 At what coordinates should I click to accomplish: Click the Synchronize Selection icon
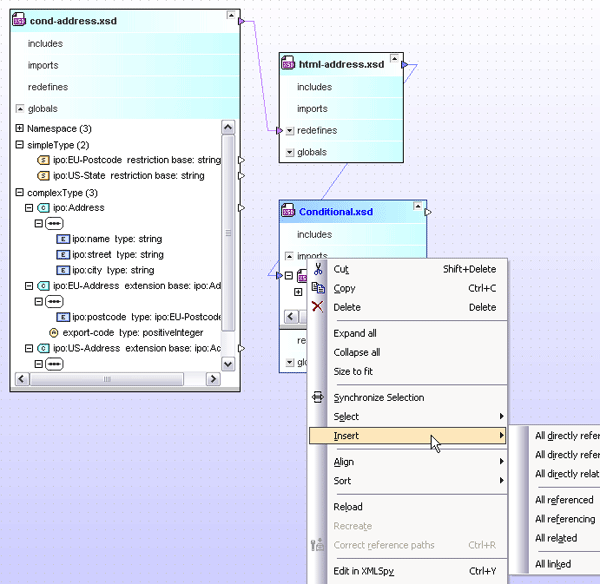(x=318, y=398)
